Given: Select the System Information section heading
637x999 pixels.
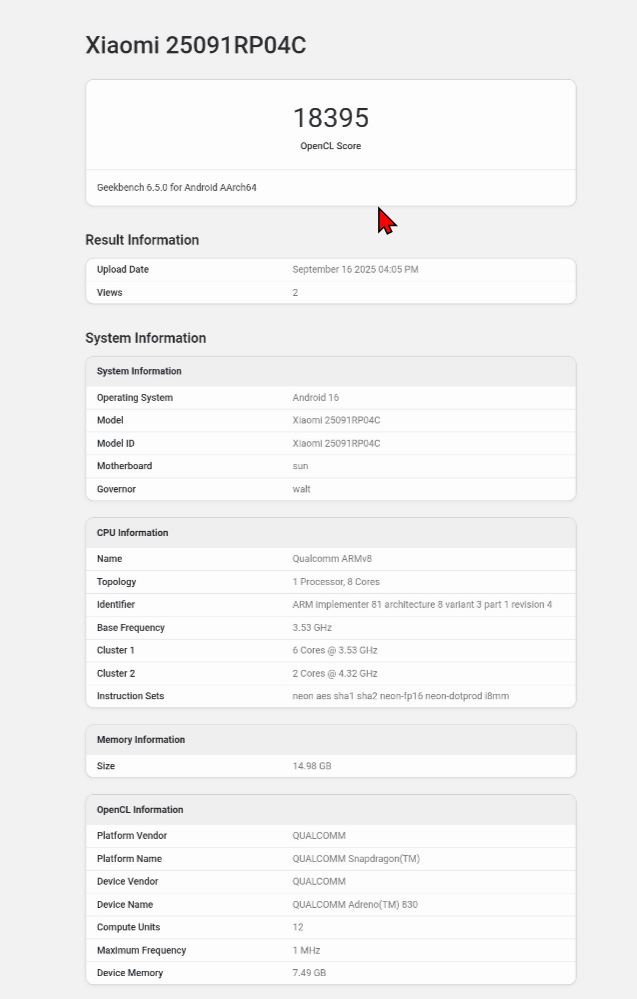Looking at the screenshot, I should click(x=145, y=338).
